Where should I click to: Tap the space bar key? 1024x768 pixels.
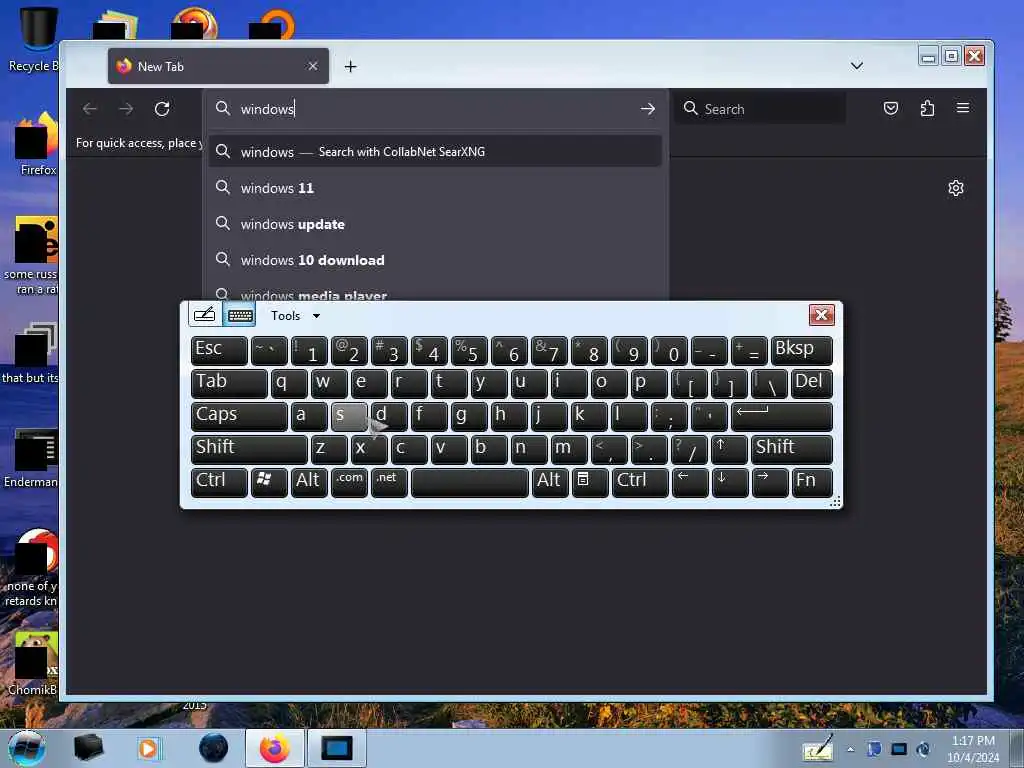pyautogui.click(x=470, y=482)
